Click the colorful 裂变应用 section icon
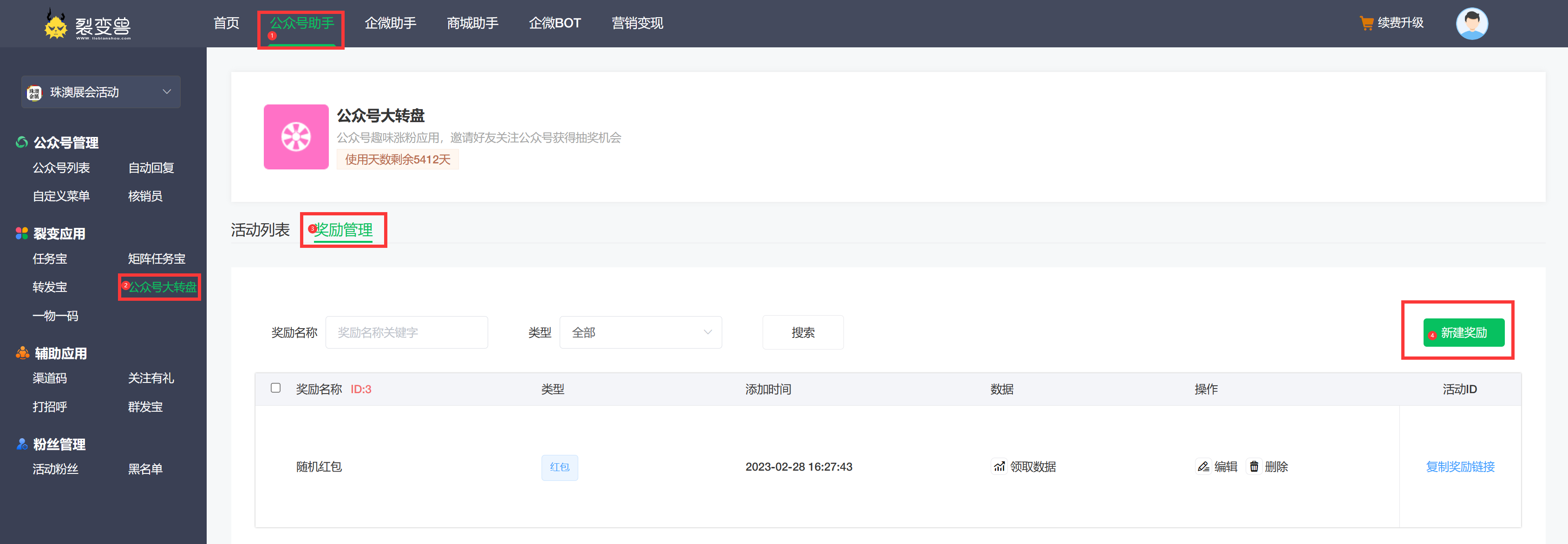The image size is (1568, 544). (x=21, y=233)
